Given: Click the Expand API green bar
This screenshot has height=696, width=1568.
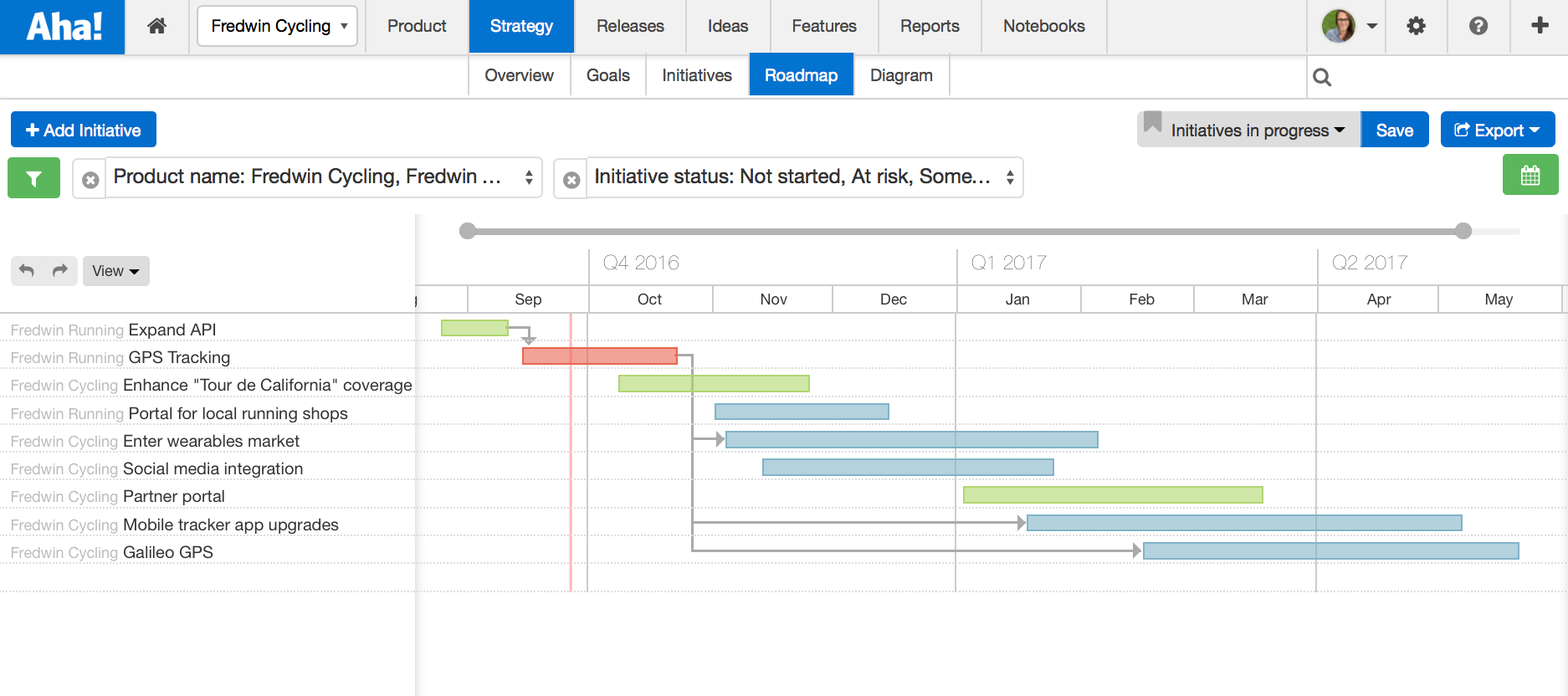Looking at the screenshot, I should [474, 328].
